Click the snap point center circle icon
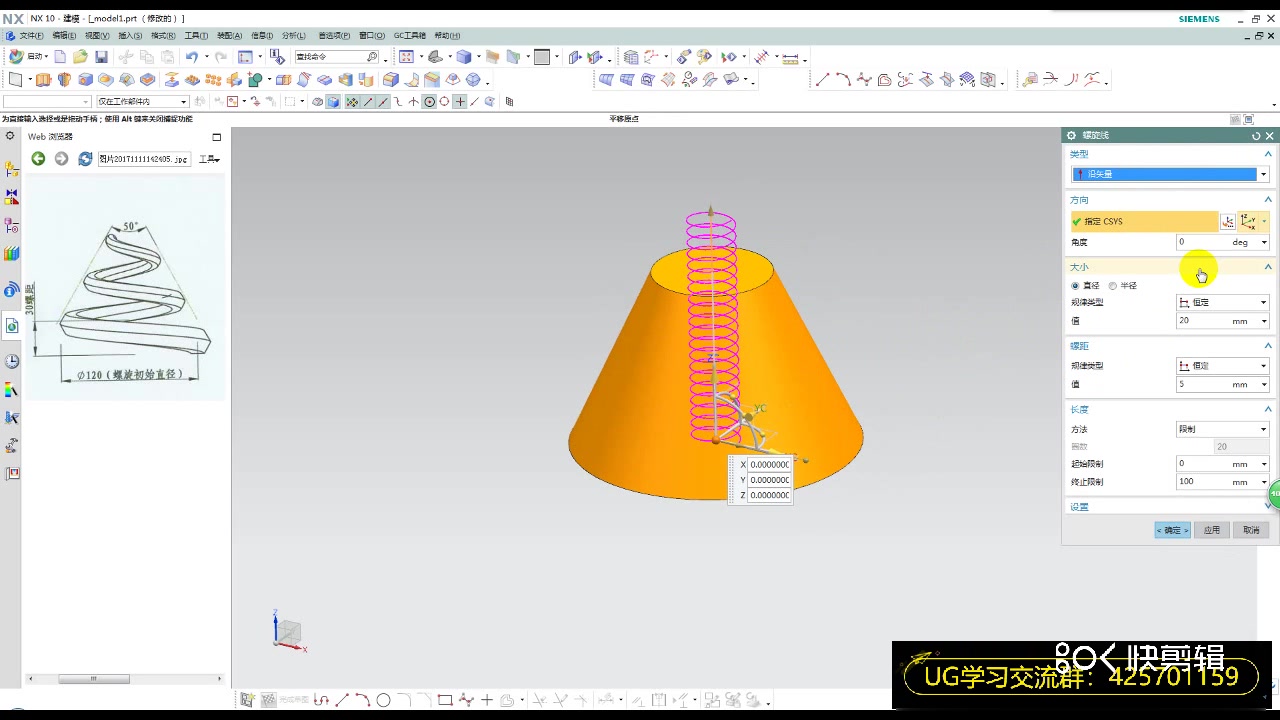This screenshot has height=720, width=1280. point(430,102)
